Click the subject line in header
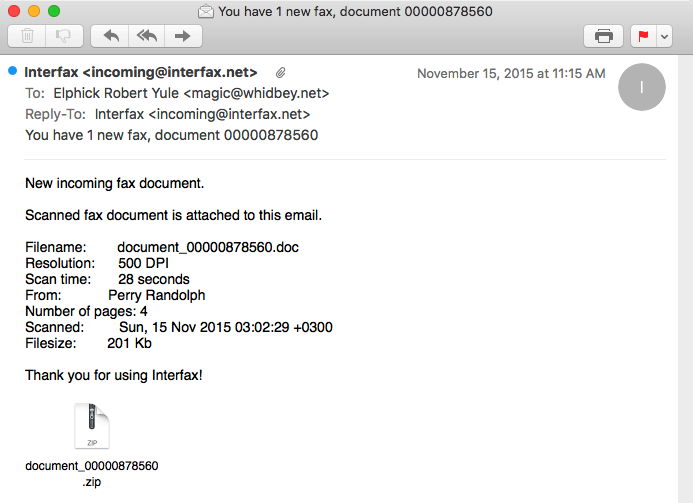This screenshot has width=693, height=503. 171,134
